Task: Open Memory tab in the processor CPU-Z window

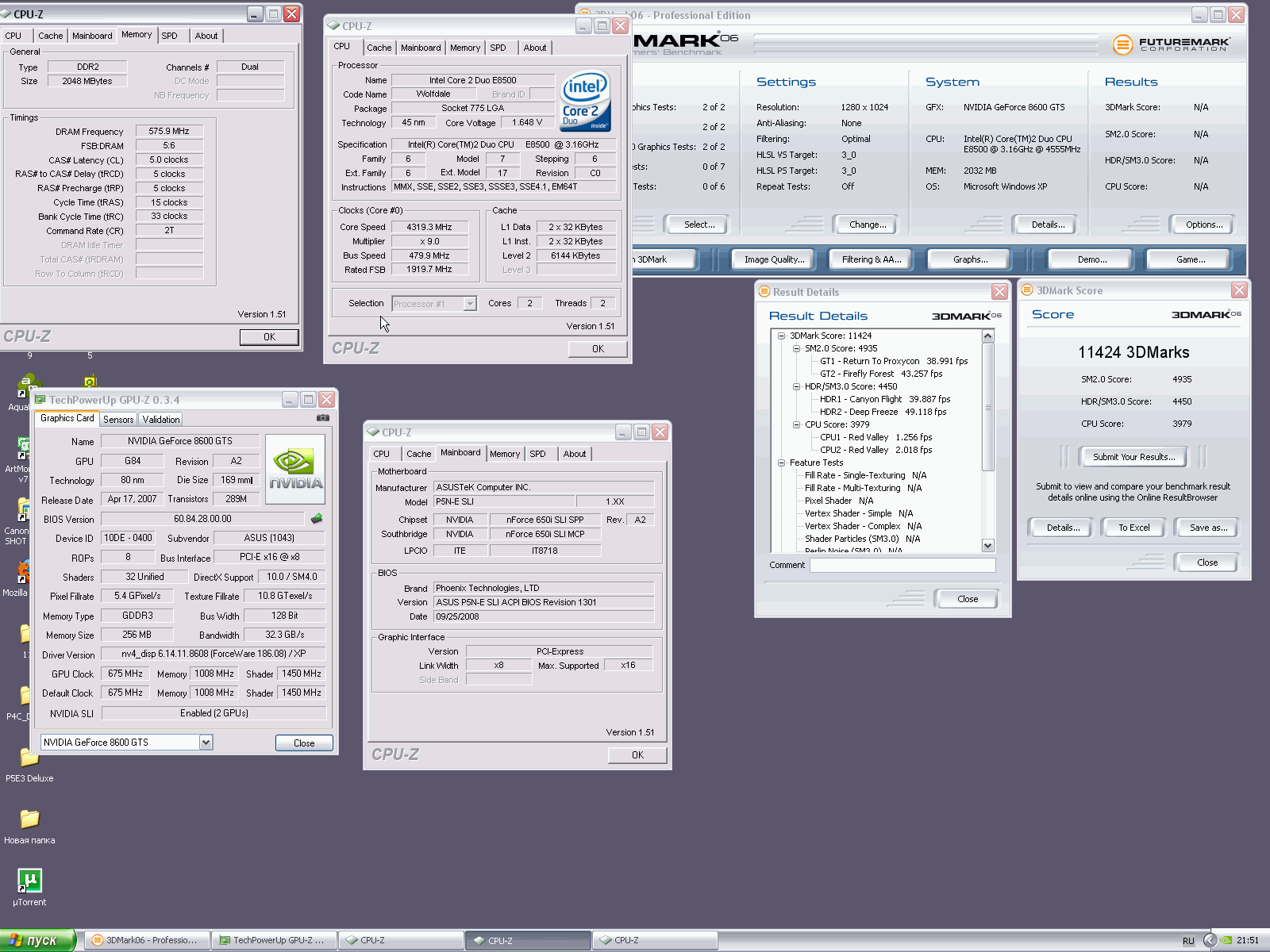Action: pos(465,48)
